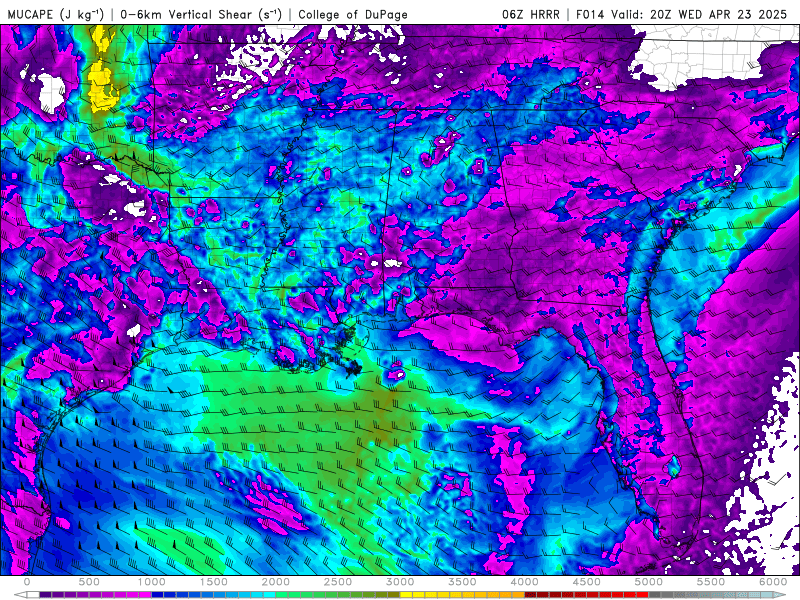Click the 0 value on the color scale
The image size is (800, 600).
(x=27, y=582)
